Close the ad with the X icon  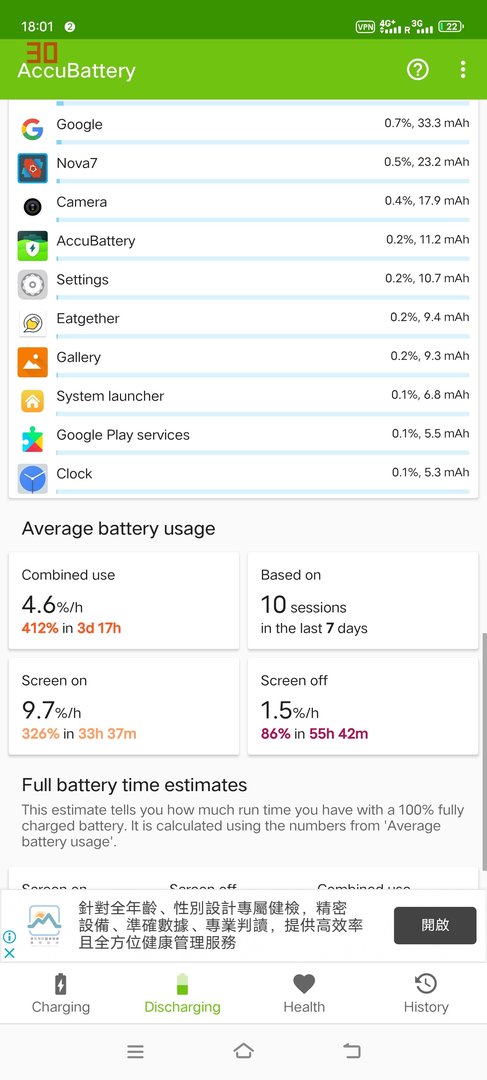click(10, 954)
